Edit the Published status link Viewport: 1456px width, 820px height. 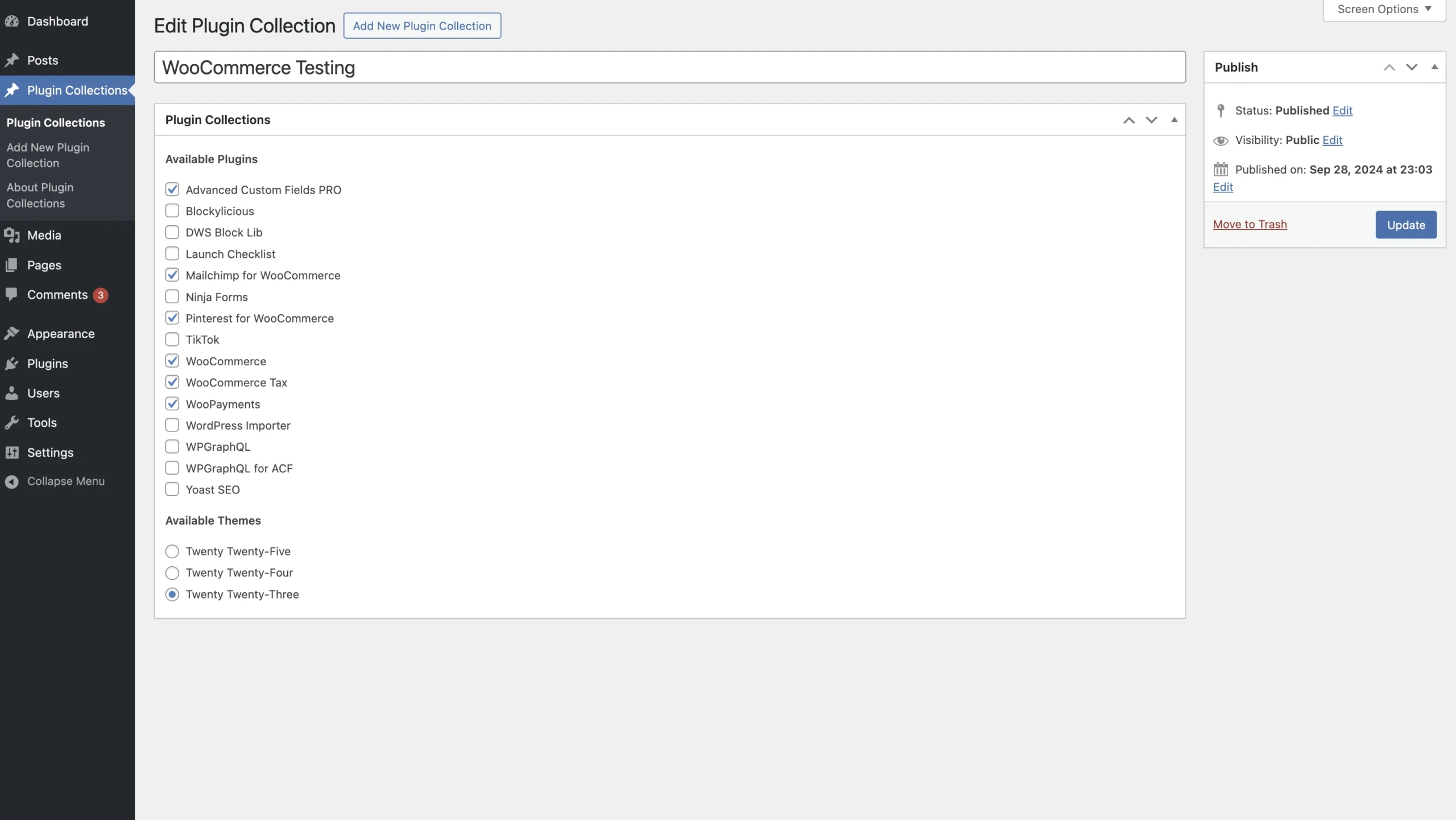pos(1342,110)
